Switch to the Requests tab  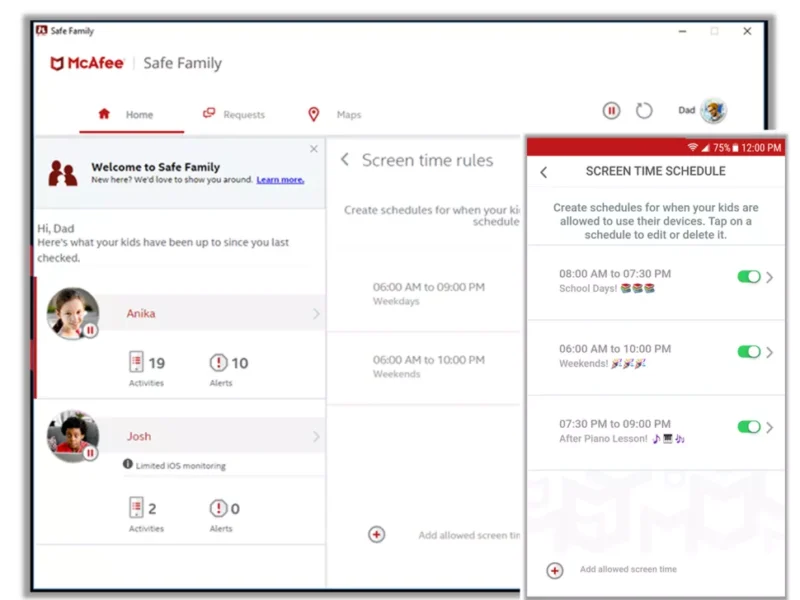(234, 115)
